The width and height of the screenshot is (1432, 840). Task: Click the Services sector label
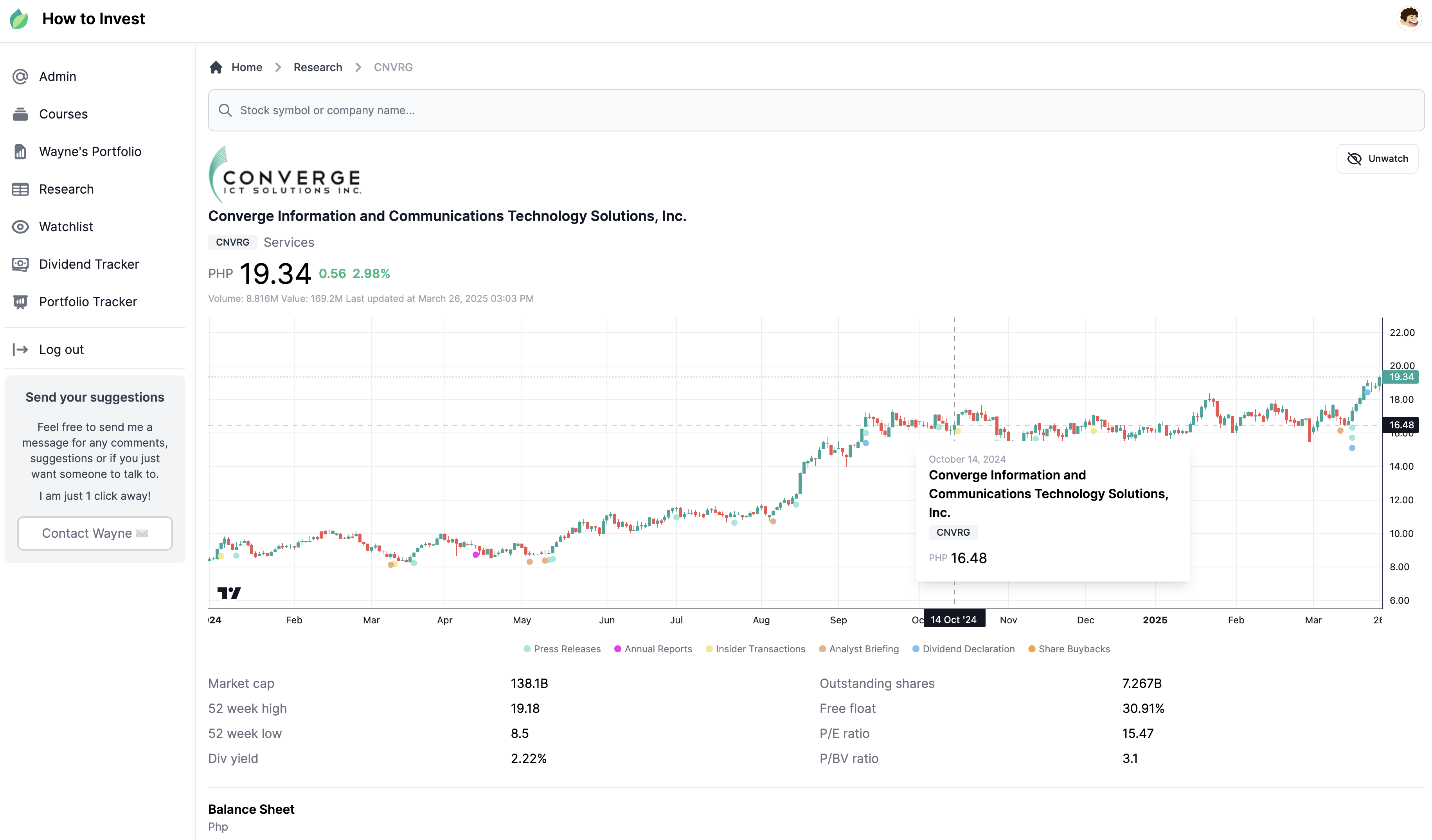click(x=289, y=242)
